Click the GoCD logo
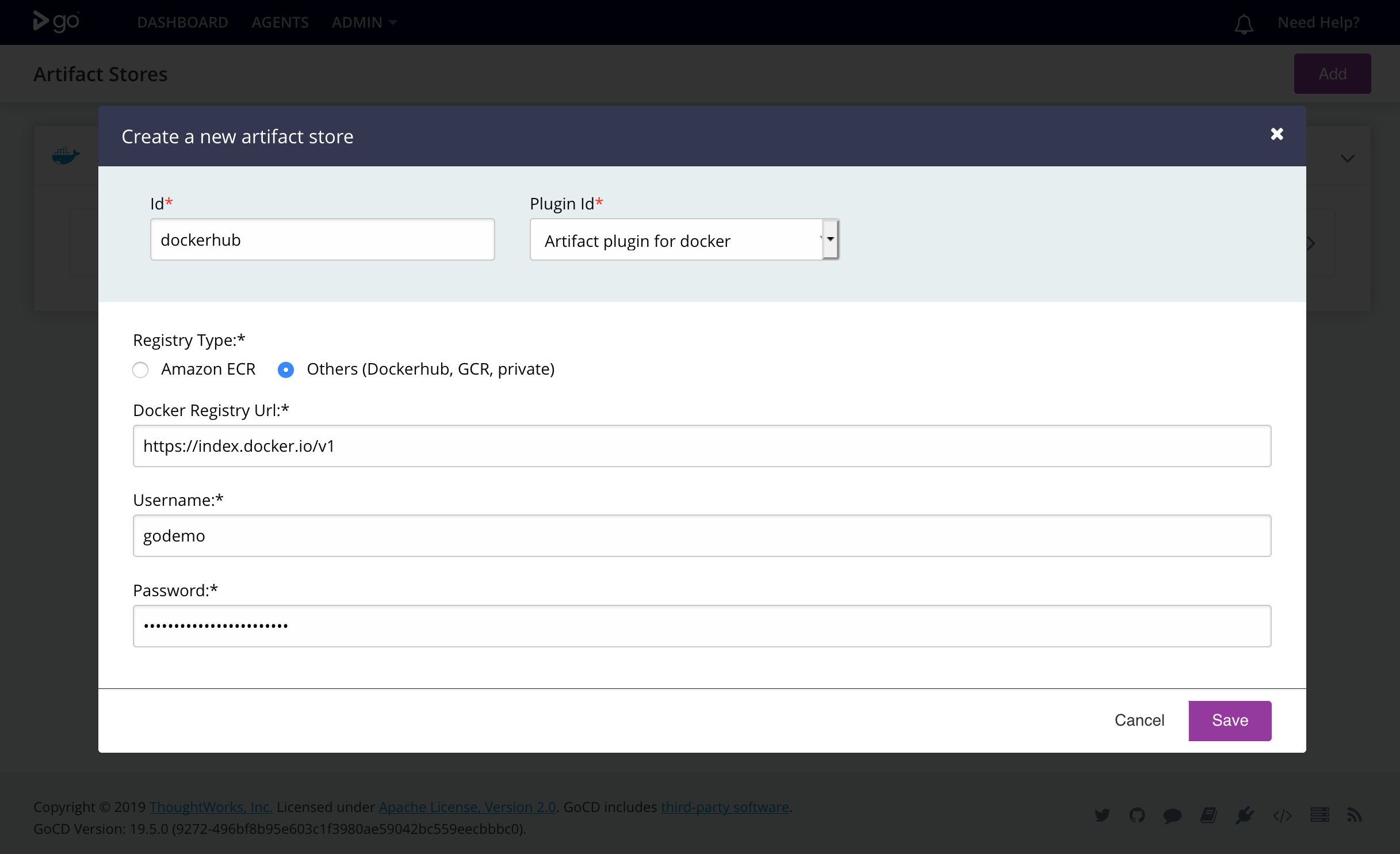 click(x=55, y=22)
